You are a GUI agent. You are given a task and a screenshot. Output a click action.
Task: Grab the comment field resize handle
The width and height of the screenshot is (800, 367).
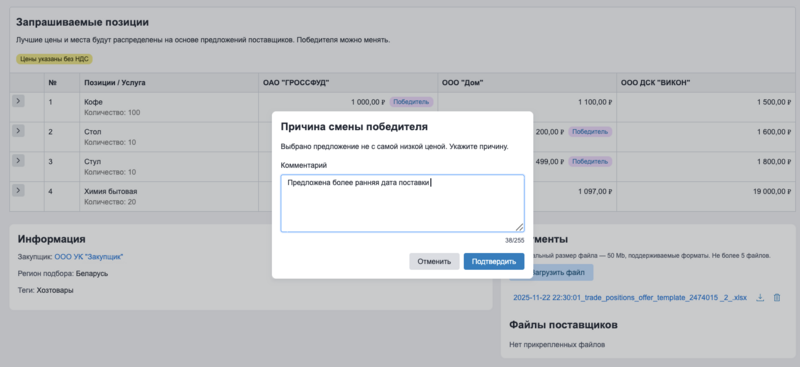(519, 228)
